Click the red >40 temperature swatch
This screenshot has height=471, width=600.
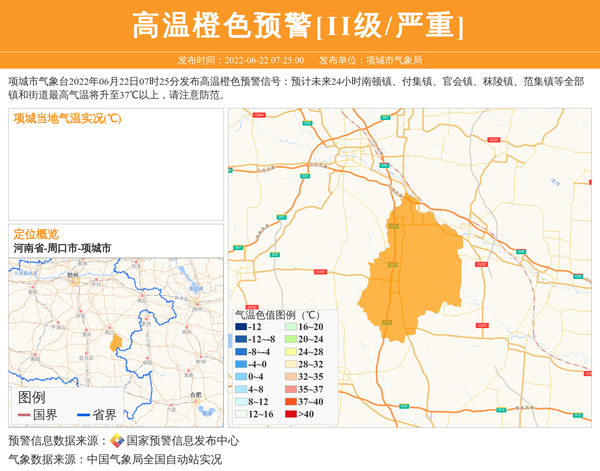(x=291, y=413)
